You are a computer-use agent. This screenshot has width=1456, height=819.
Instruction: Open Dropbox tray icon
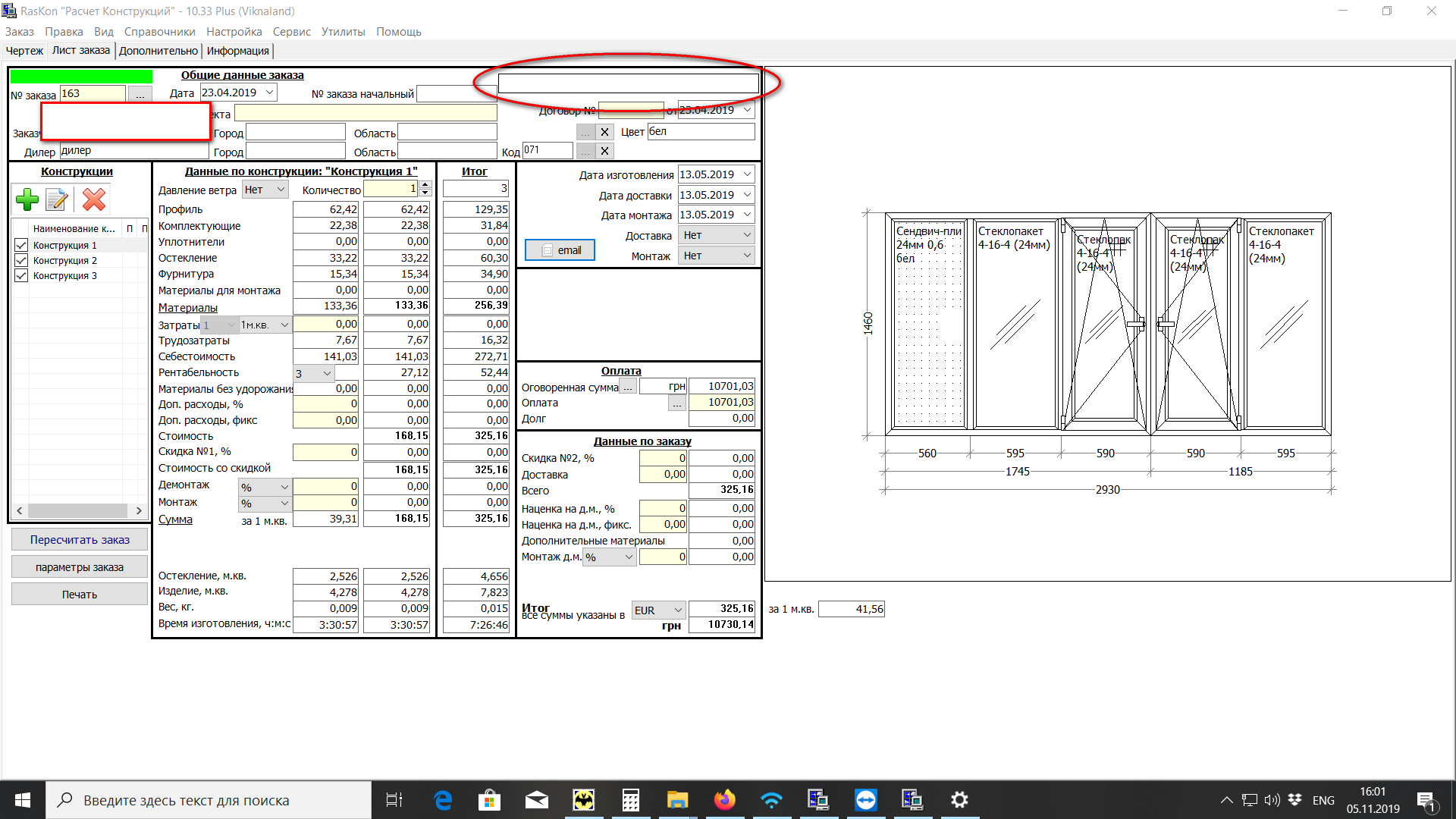tap(1294, 800)
